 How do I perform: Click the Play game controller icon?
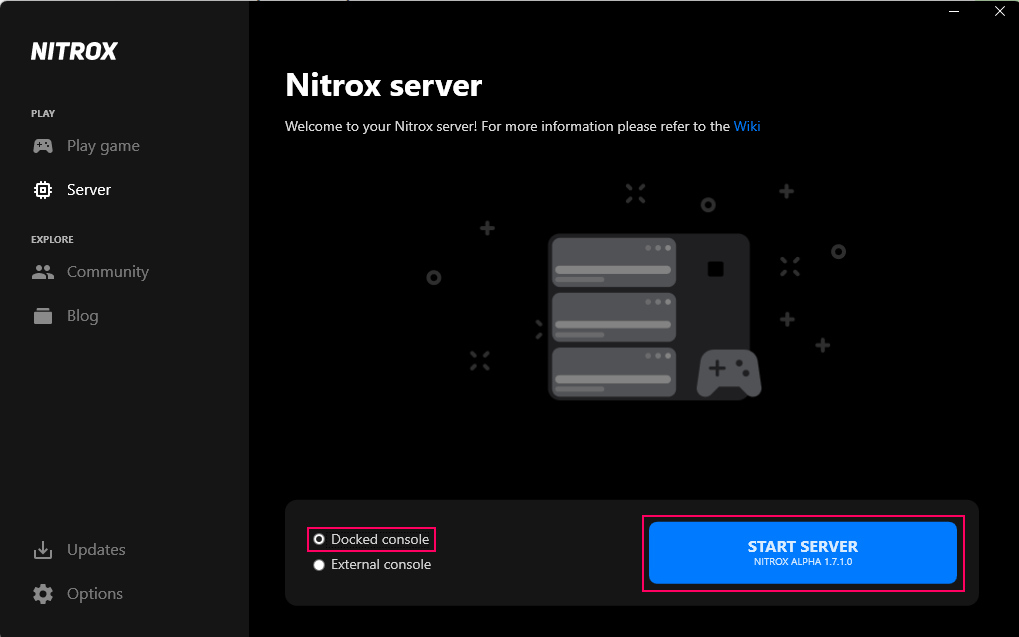click(43, 146)
